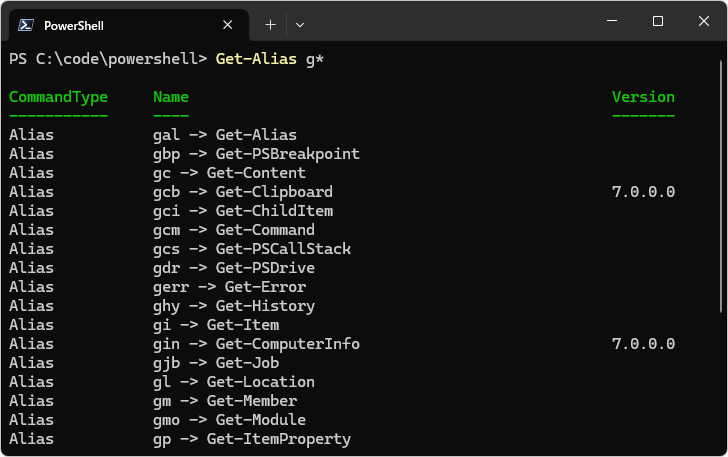Click the "PS C:\code\powershell>" prompt path
This screenshot has width=728, height=457.
[108, 59]
